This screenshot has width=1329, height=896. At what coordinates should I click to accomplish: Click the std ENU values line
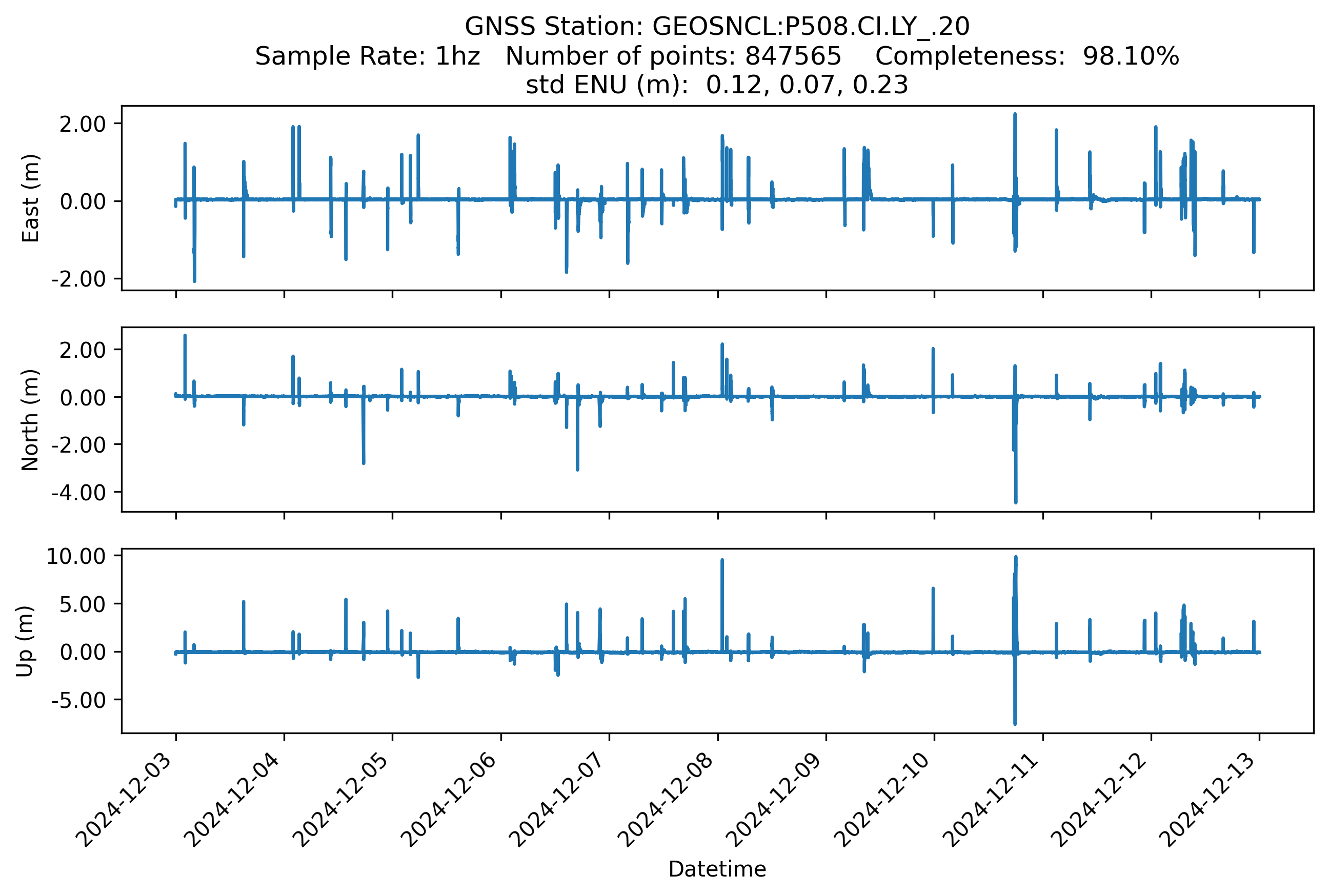coord(717,85)
